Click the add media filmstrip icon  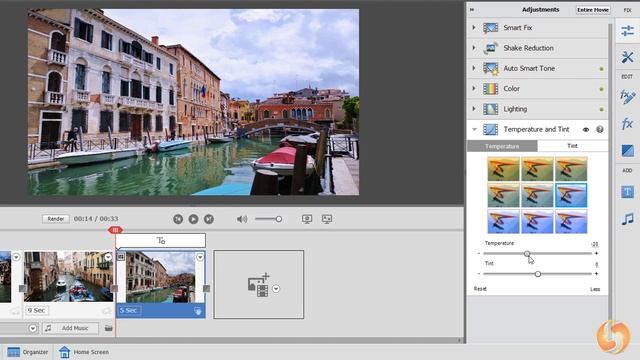pos(258,285)
